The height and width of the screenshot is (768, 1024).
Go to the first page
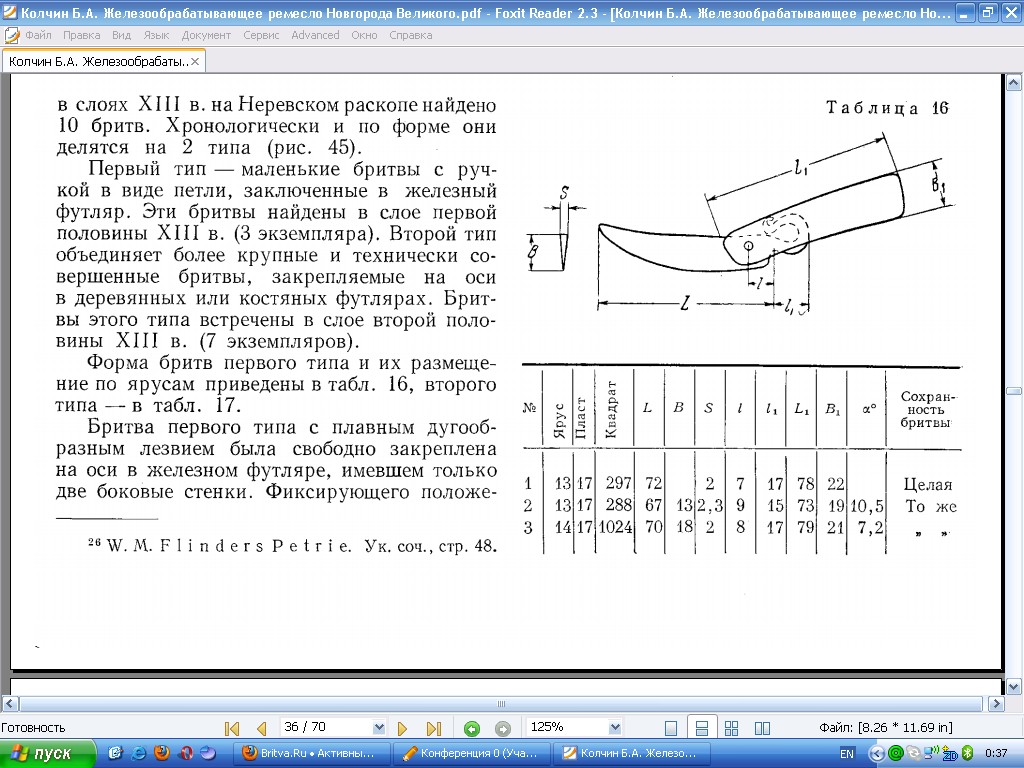click(x=232, y=728)
